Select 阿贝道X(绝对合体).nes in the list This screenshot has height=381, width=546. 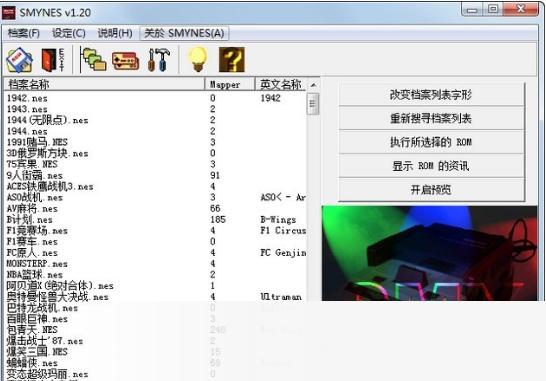(x=60, y=286)
